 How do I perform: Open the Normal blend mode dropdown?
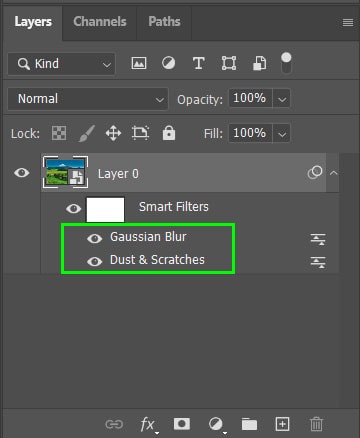click(x=88, y=99)
